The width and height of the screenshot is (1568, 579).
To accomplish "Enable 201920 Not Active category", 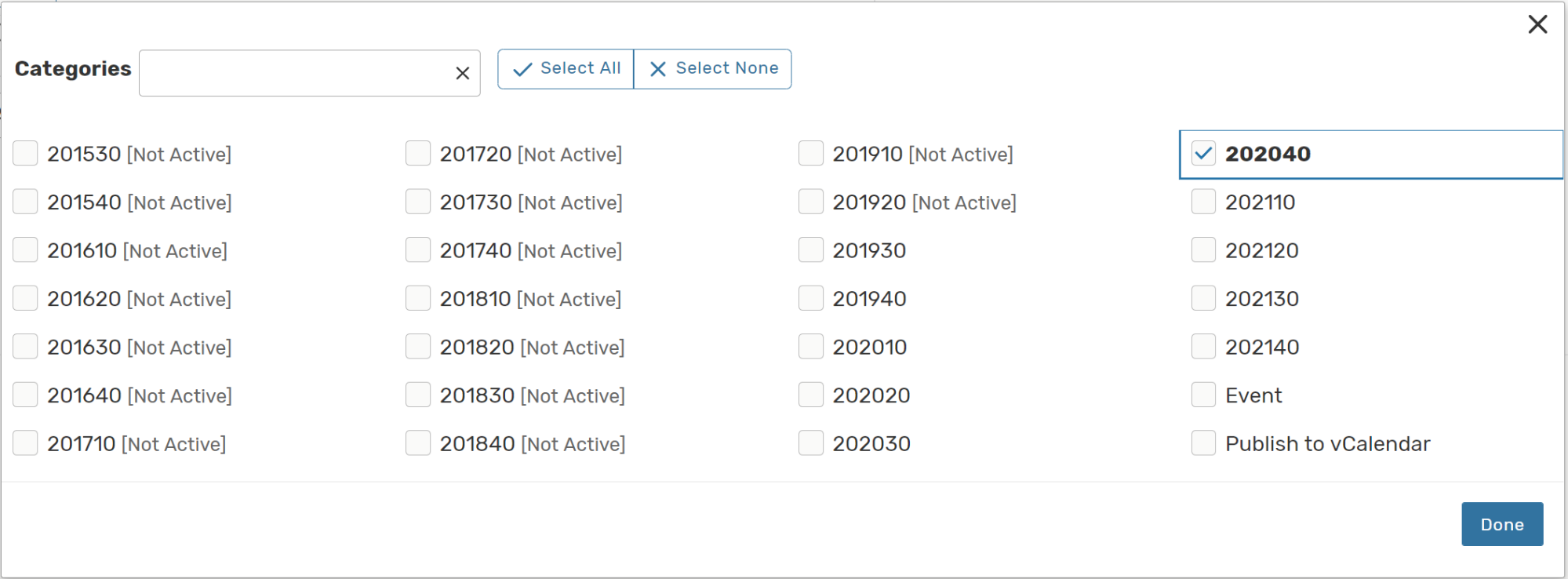I will (810, 202).
